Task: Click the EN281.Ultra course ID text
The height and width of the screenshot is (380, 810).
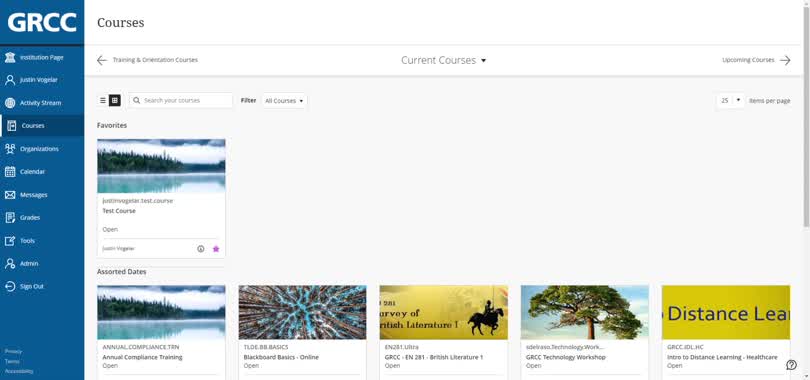Action: 401,347
